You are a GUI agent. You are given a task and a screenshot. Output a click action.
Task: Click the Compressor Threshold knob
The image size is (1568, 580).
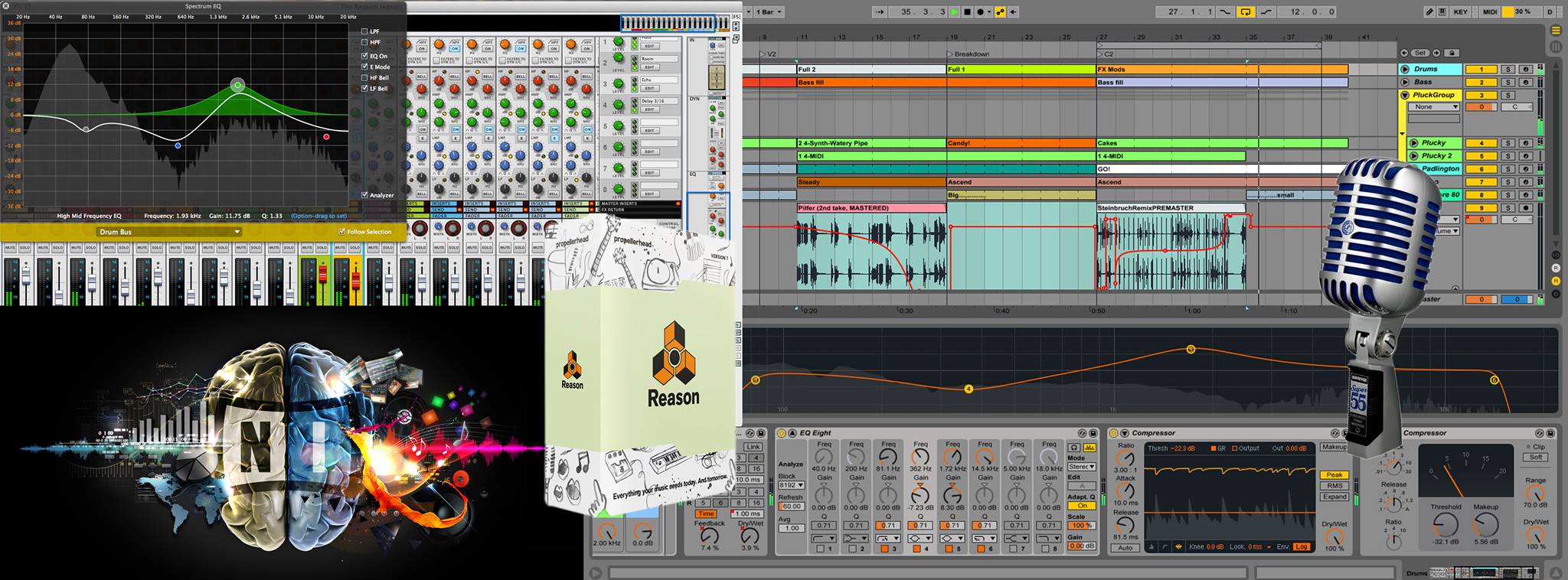coord(1445,524)
